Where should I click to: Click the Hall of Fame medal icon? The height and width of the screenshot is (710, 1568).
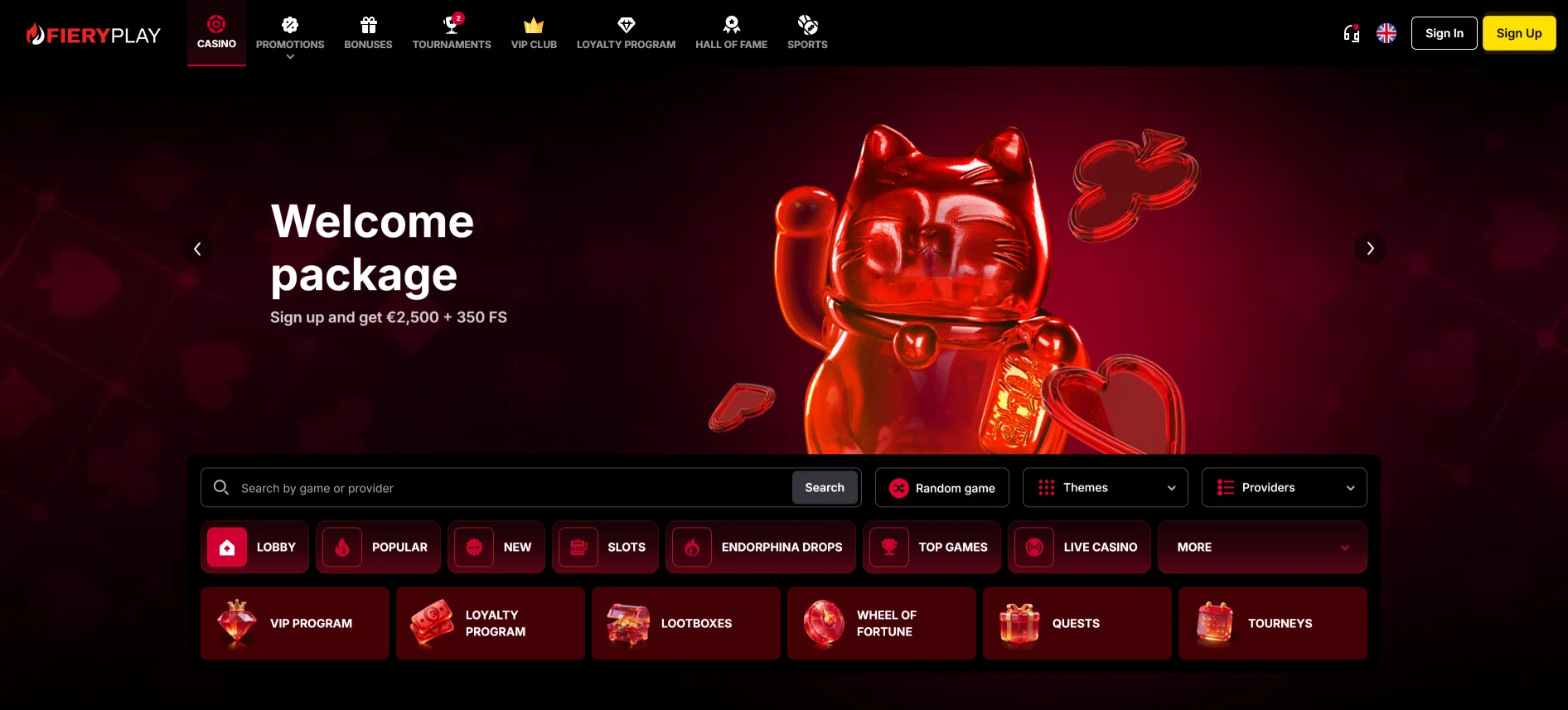731,25
